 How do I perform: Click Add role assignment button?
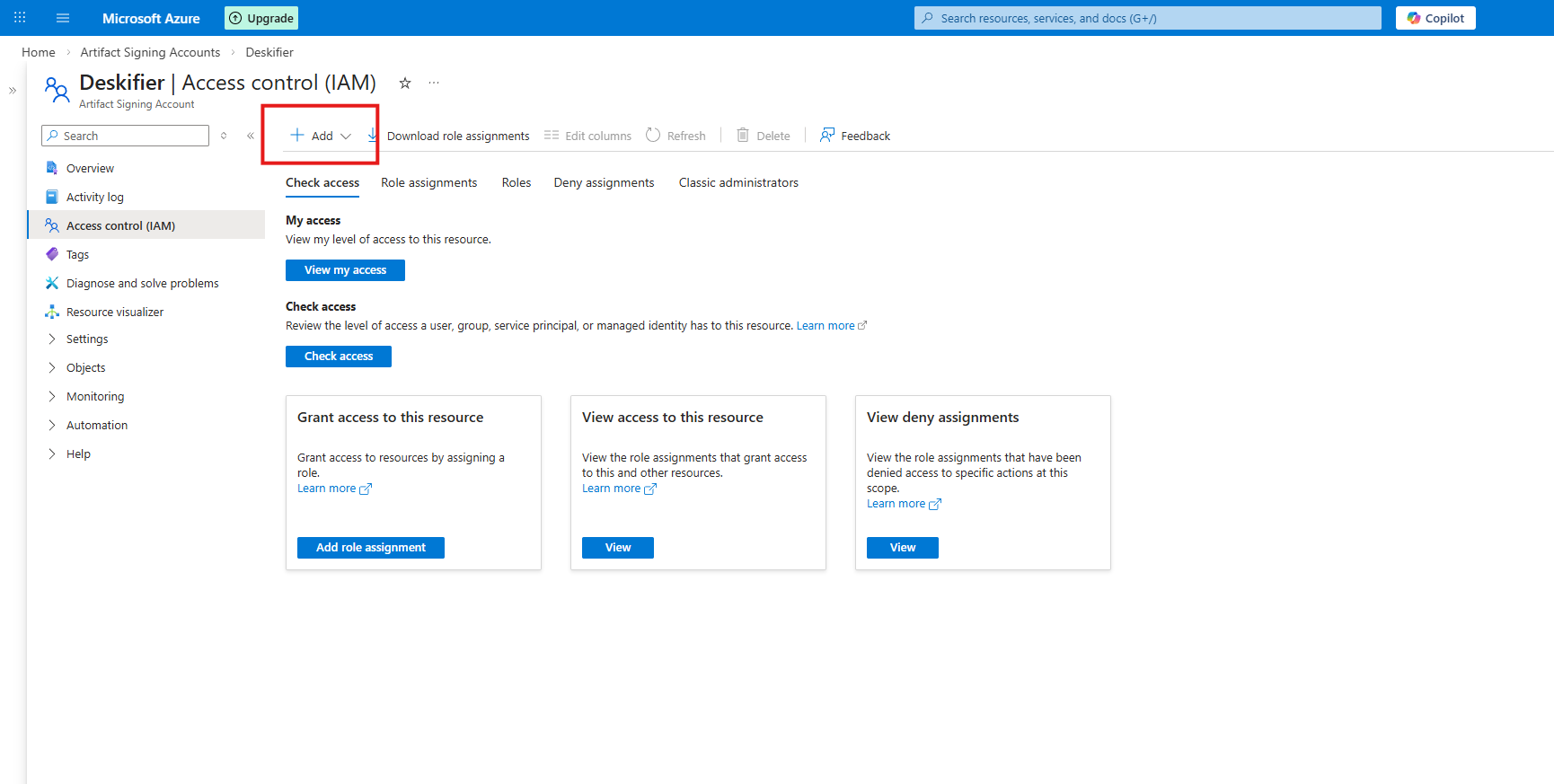(x=371, y=548)
